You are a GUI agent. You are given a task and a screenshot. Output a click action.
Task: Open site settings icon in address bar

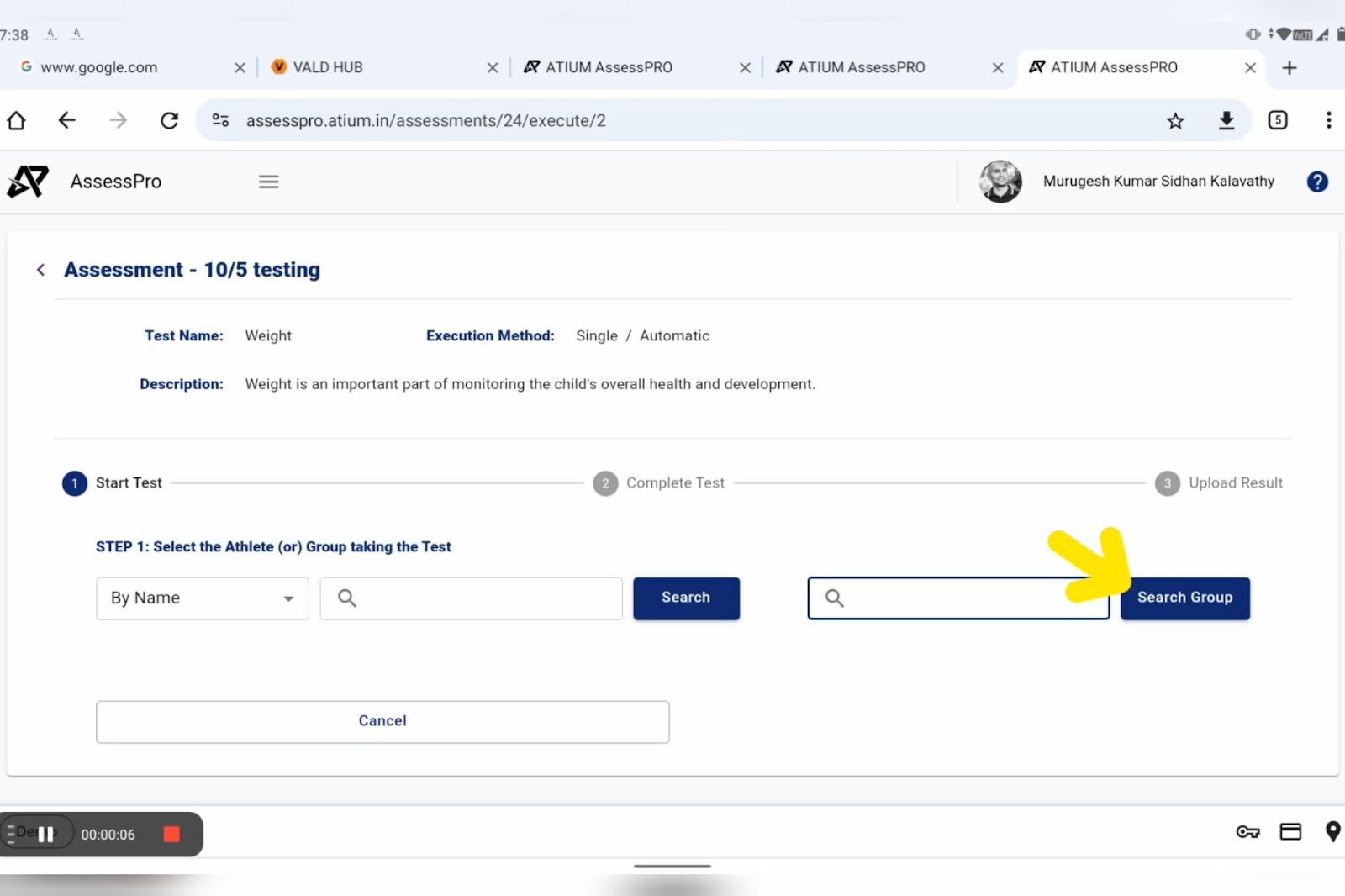click(220, 120)
